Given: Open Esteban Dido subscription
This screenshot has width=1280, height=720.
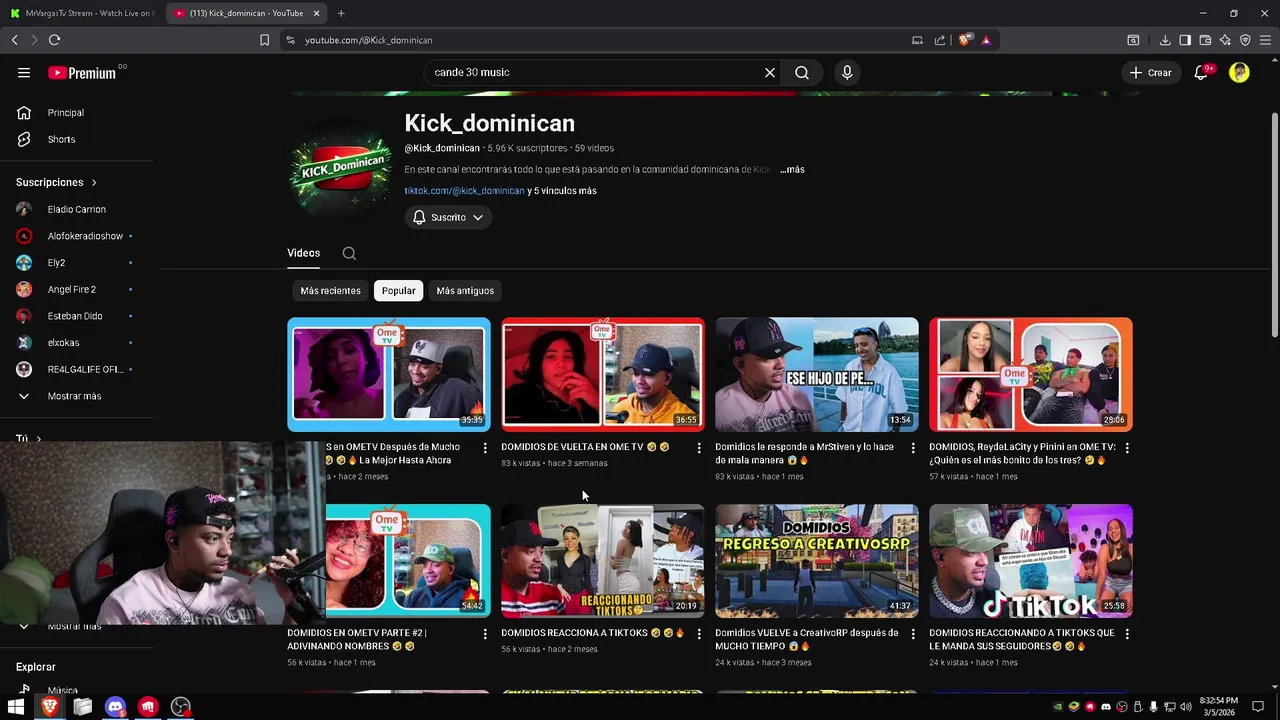Looking at the screenshot, I should pos(76,316).
